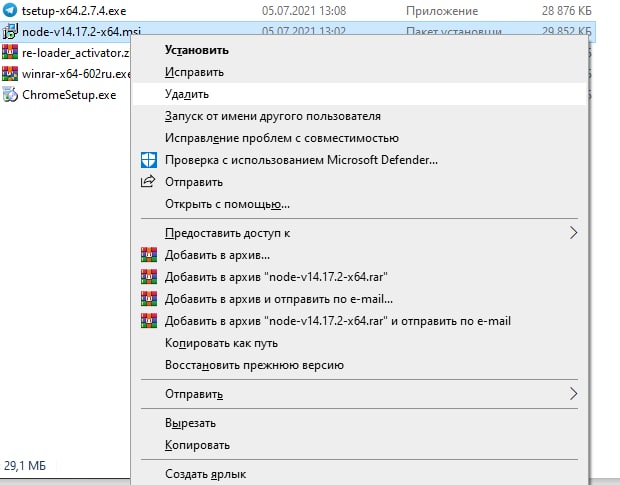
Task: Select the ChromeSetup.exe file icon
Action: click(x=10, y=95)
